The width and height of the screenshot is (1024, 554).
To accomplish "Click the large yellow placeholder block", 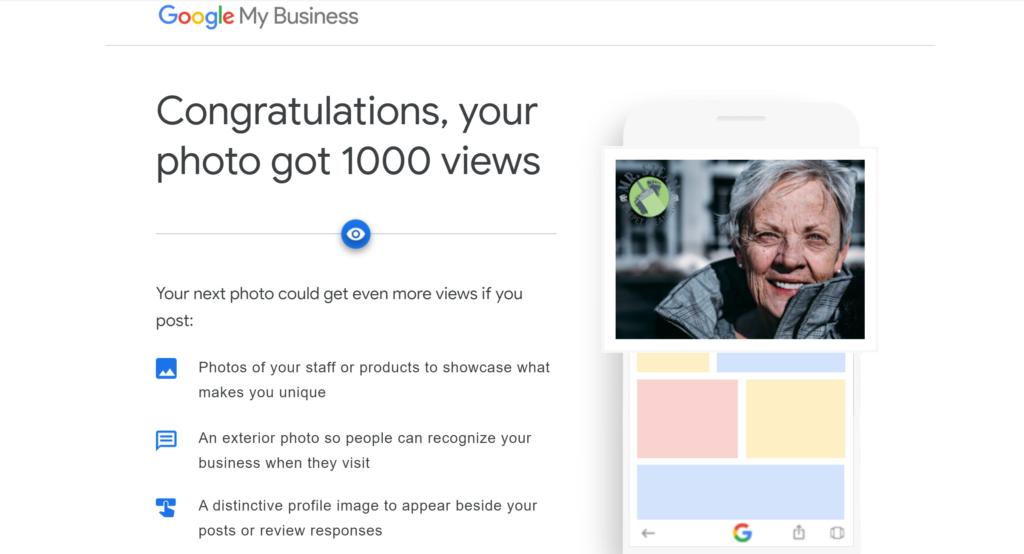I will pos(795,419).
